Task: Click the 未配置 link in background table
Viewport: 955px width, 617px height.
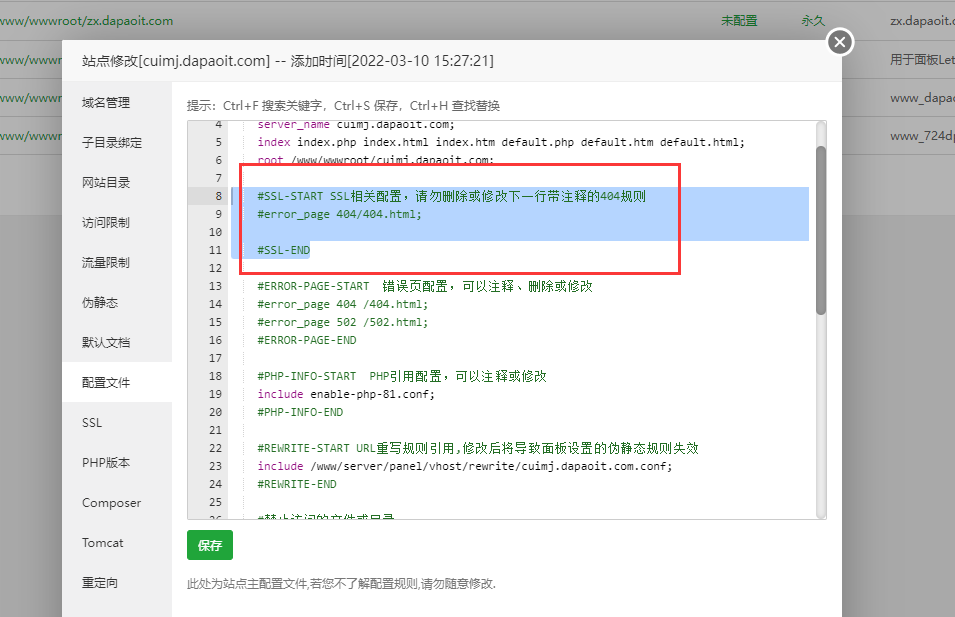Action: point(739,21)
